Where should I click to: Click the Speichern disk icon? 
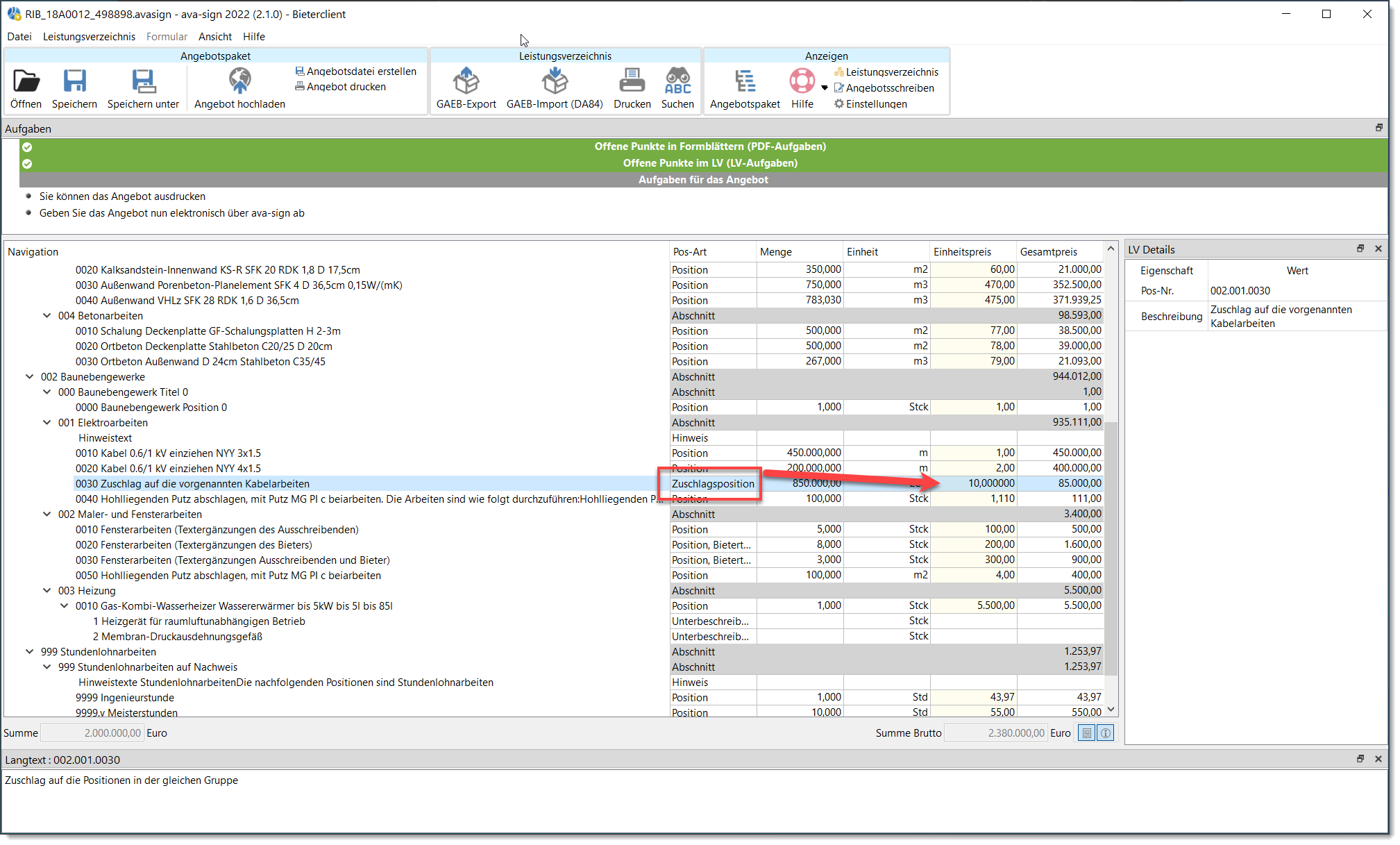coord(74,81)
